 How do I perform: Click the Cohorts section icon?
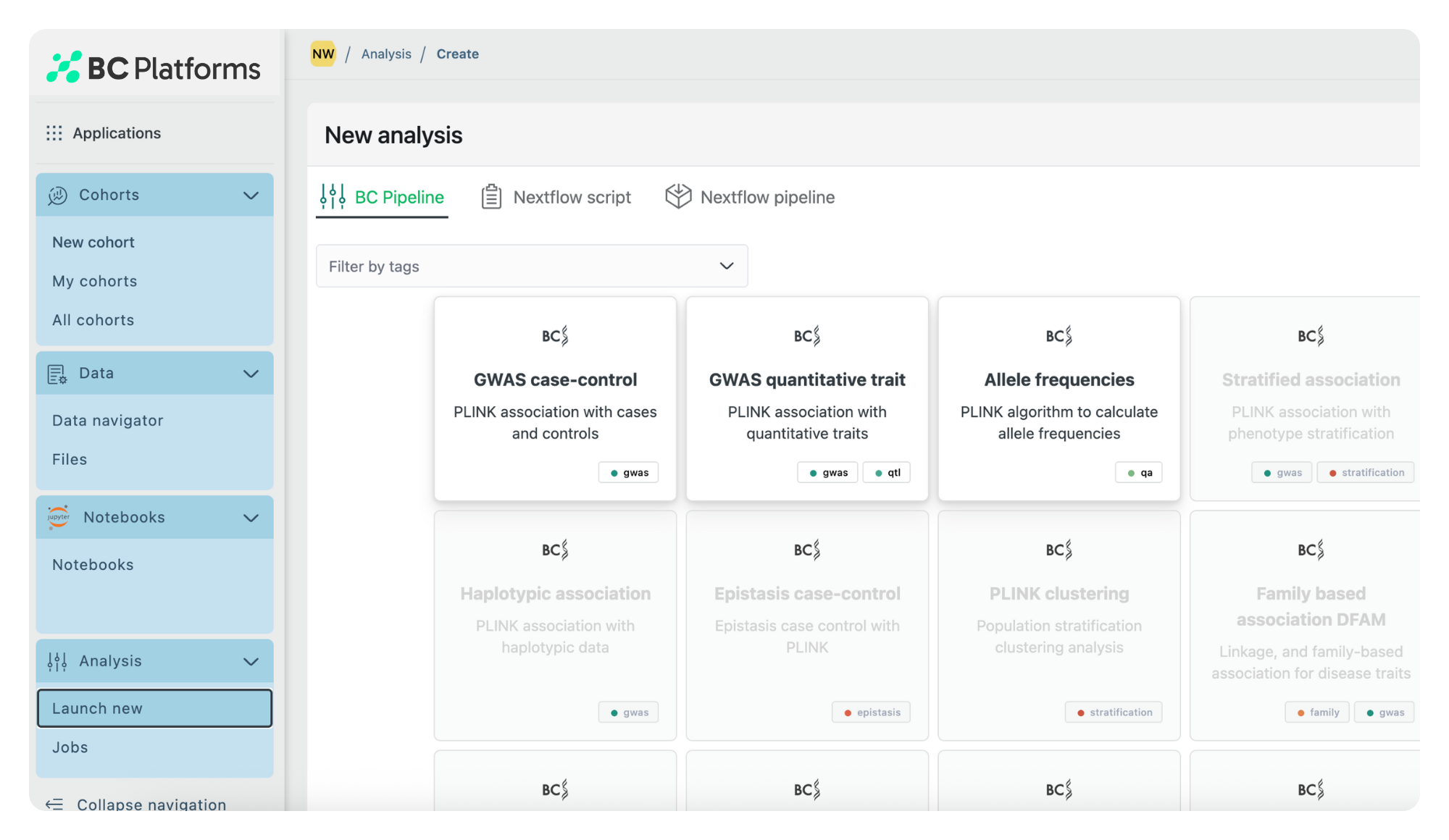[57, 196]
